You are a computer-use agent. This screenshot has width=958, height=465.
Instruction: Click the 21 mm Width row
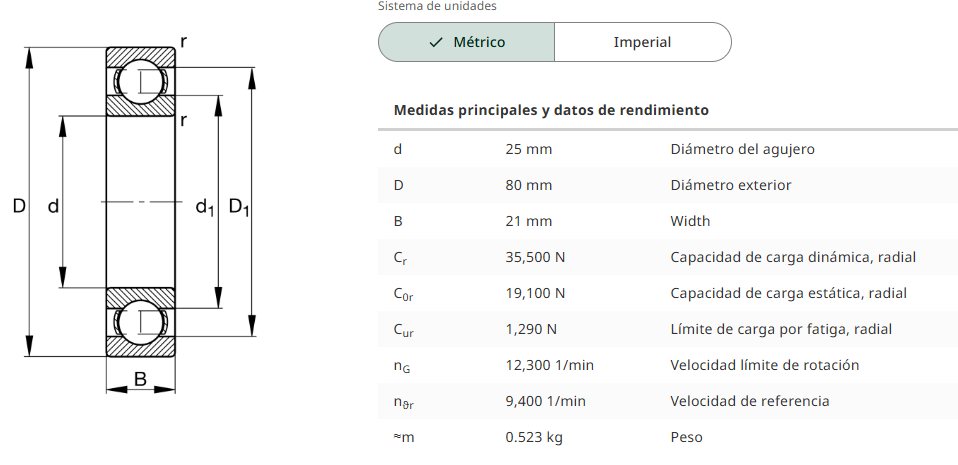click(668, 221)
